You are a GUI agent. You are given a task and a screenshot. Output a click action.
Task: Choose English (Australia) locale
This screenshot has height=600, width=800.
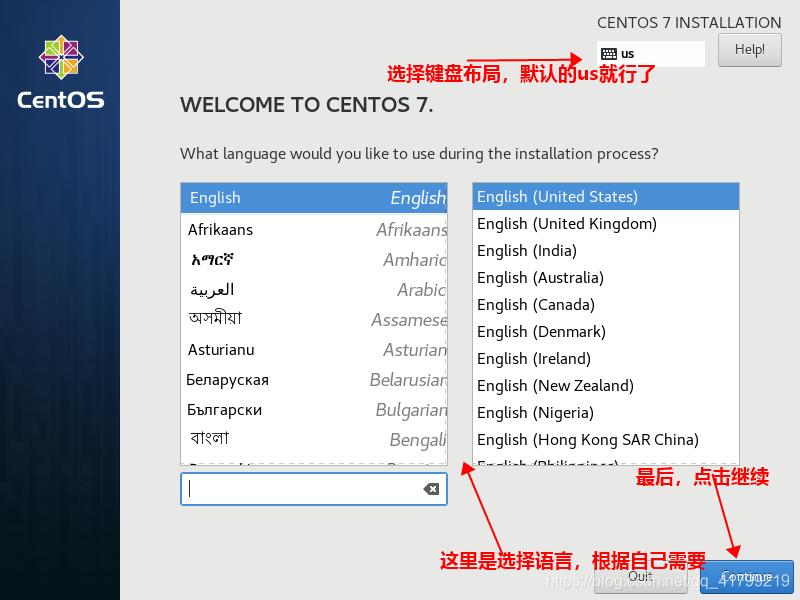pos(606,278)
